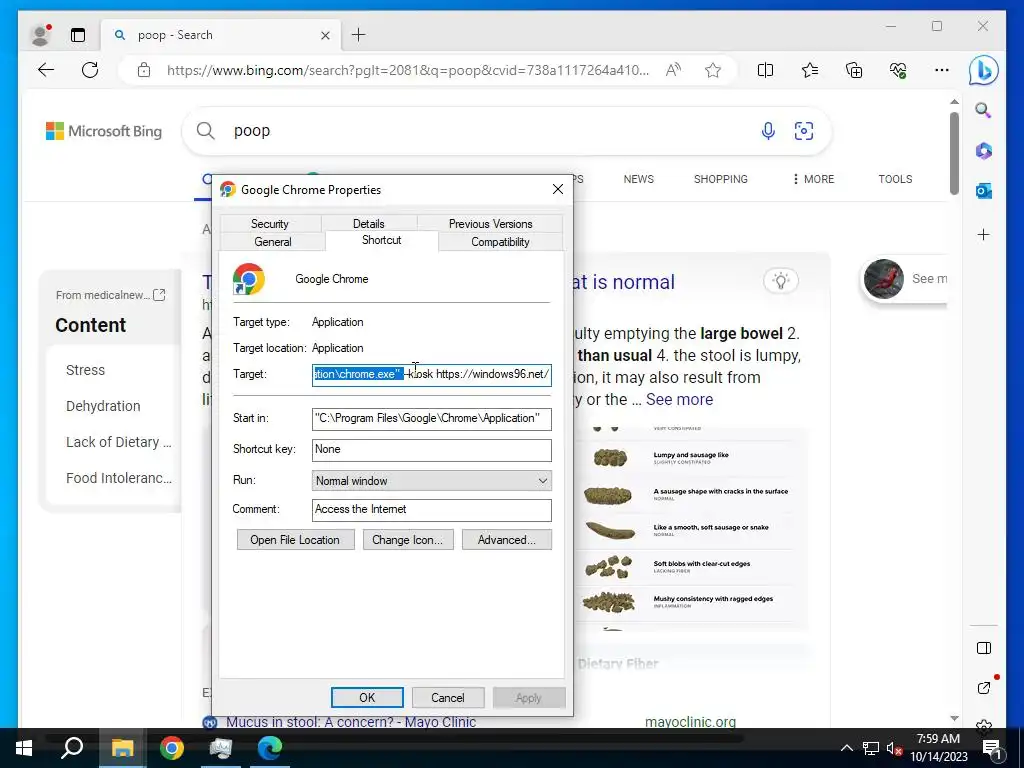Select Dehydration in the Content list
1024x768 pixels.
[103, 406]
